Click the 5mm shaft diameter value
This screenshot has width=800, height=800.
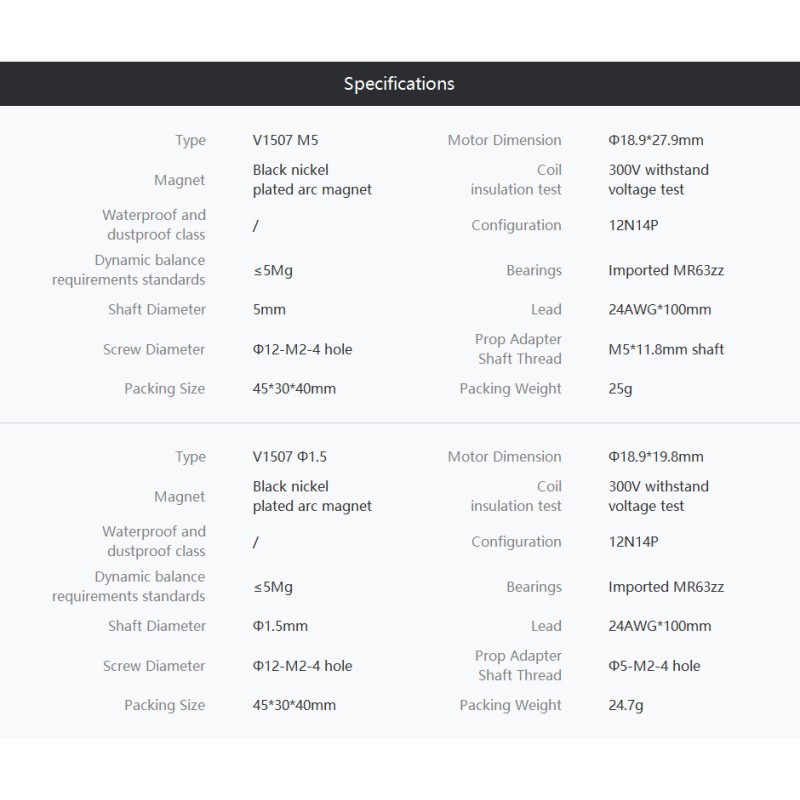pos(269,309)
